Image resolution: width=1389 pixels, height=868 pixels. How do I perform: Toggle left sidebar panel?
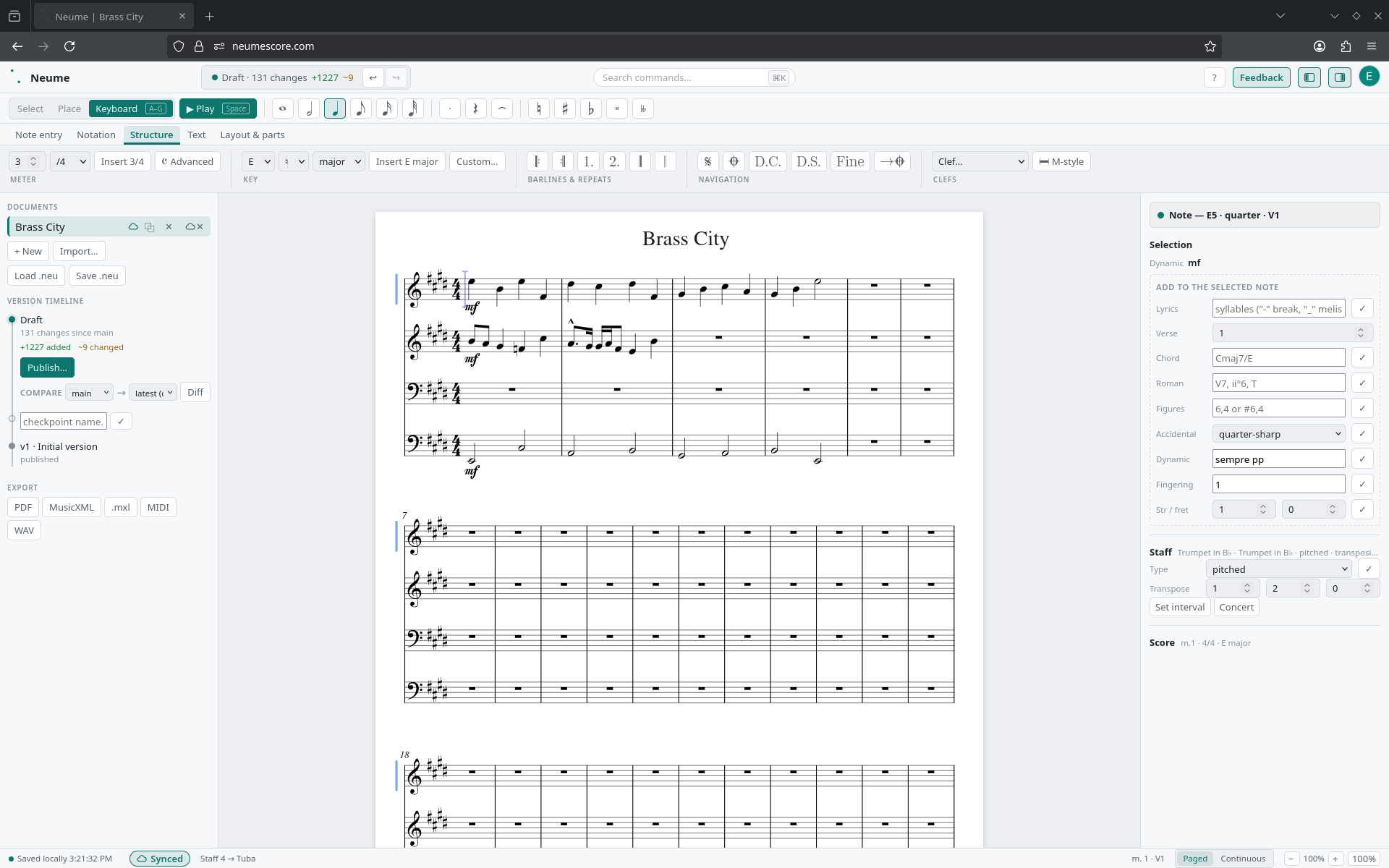[x=1309, y=77]
